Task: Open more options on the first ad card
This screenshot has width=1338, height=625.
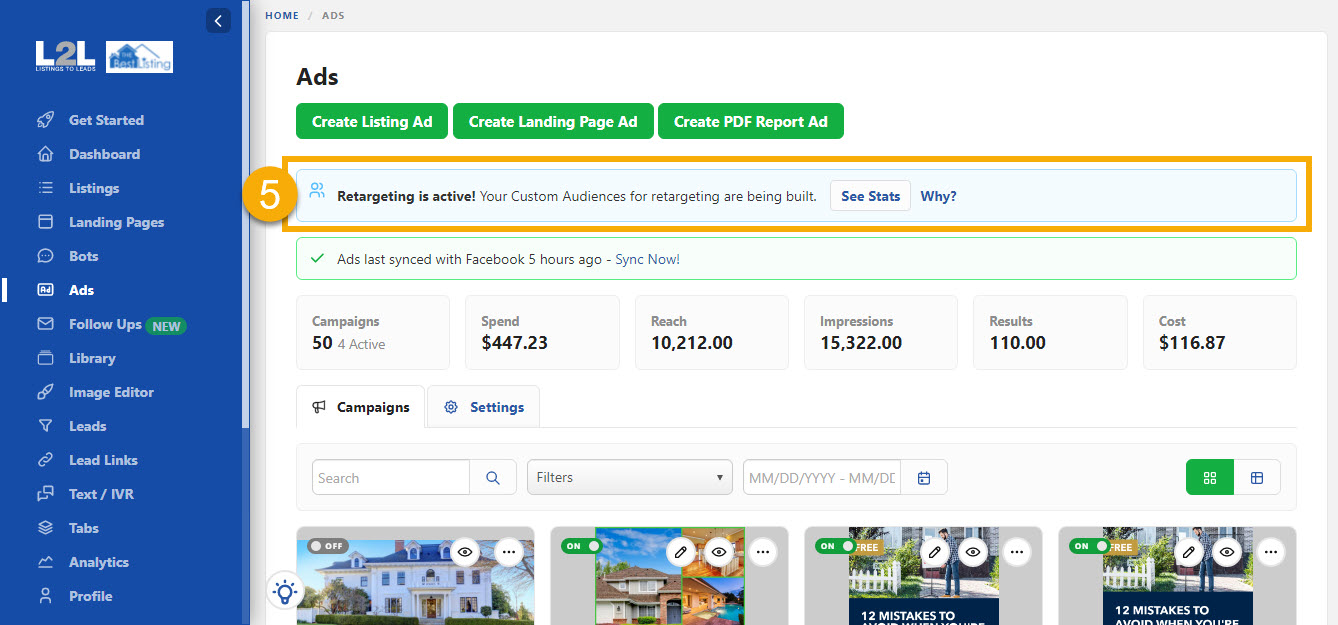Action: [x=509, y=551]
